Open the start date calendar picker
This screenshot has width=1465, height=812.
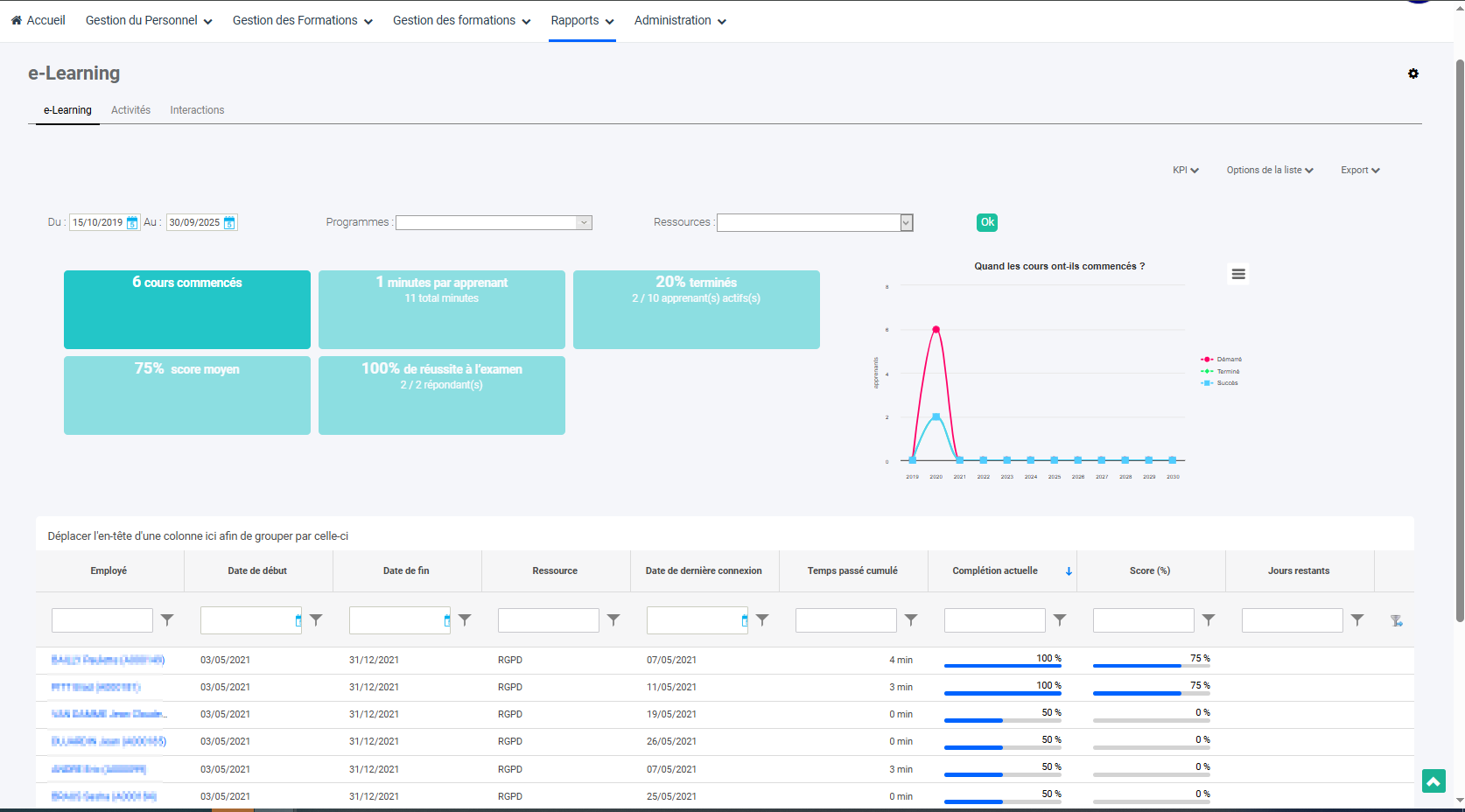(132, 222)
